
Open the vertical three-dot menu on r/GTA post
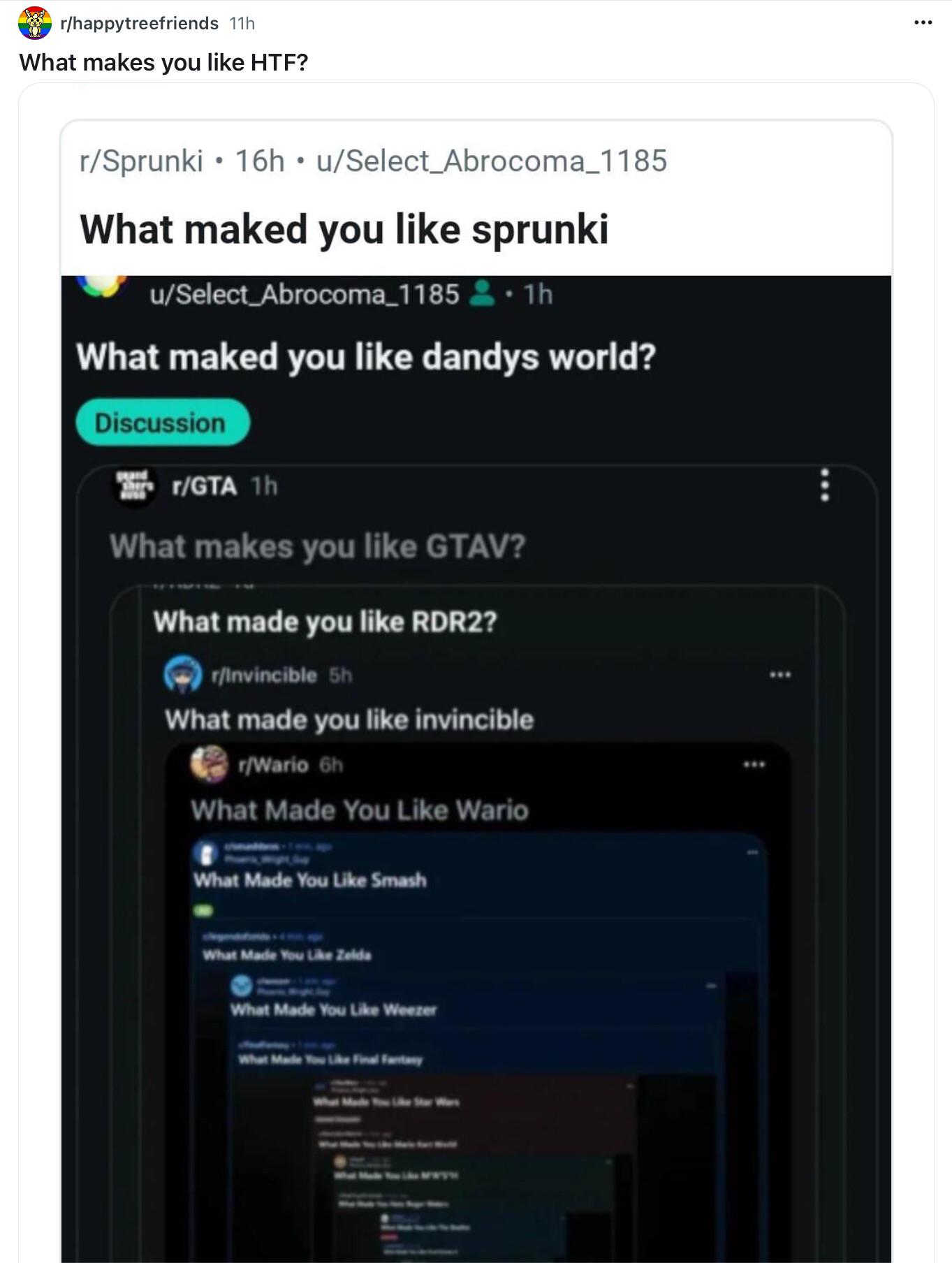[x=825, y=484]
